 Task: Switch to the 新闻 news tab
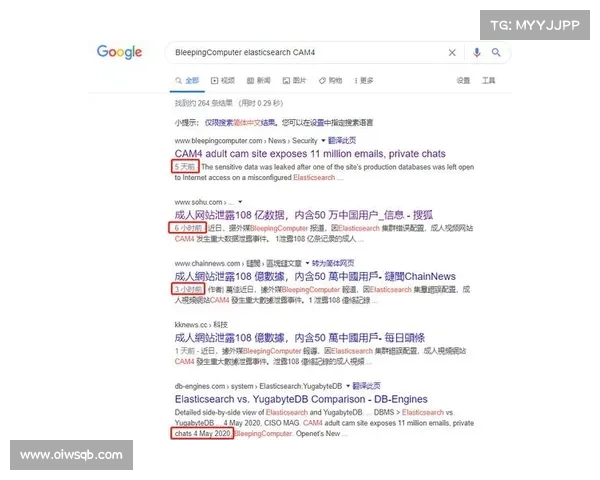pyautogui.click(x=259, y=80)
